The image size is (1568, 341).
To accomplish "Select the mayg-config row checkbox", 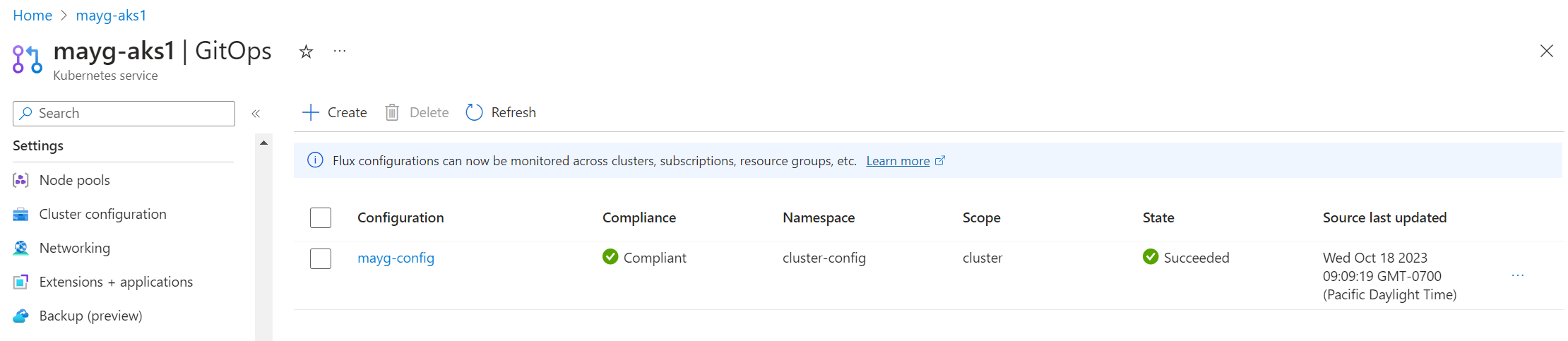I will point(321,258).
